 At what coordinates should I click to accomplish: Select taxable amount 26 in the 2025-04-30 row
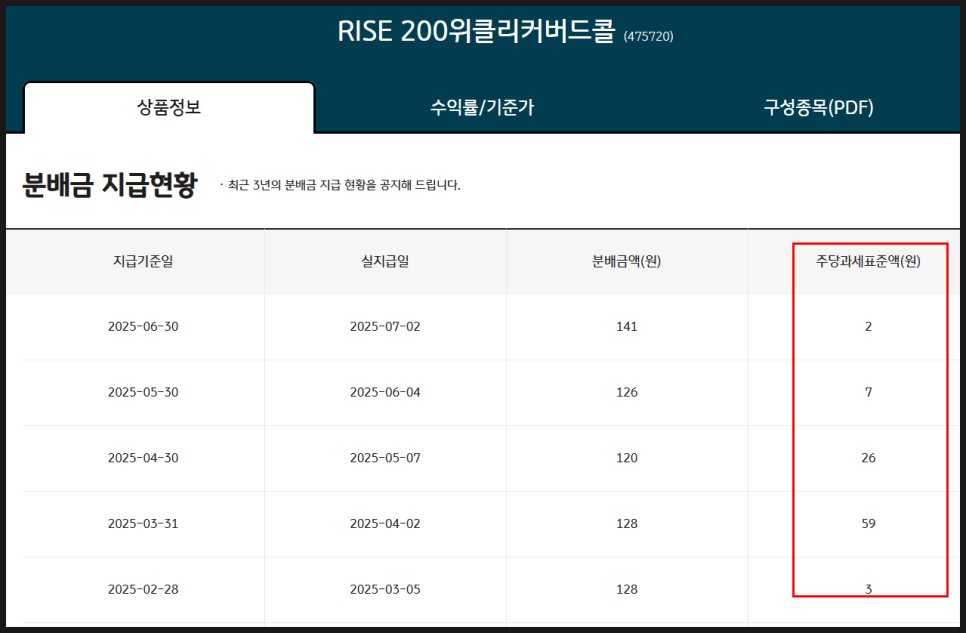(868, 458)
